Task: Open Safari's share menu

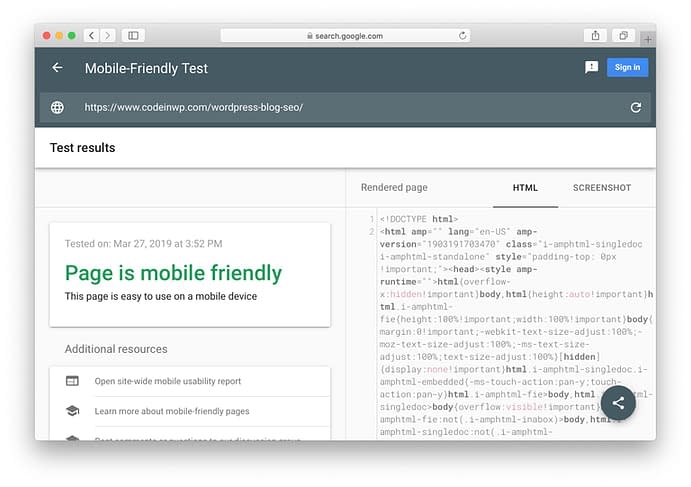Action: click(x=595, y=35)
